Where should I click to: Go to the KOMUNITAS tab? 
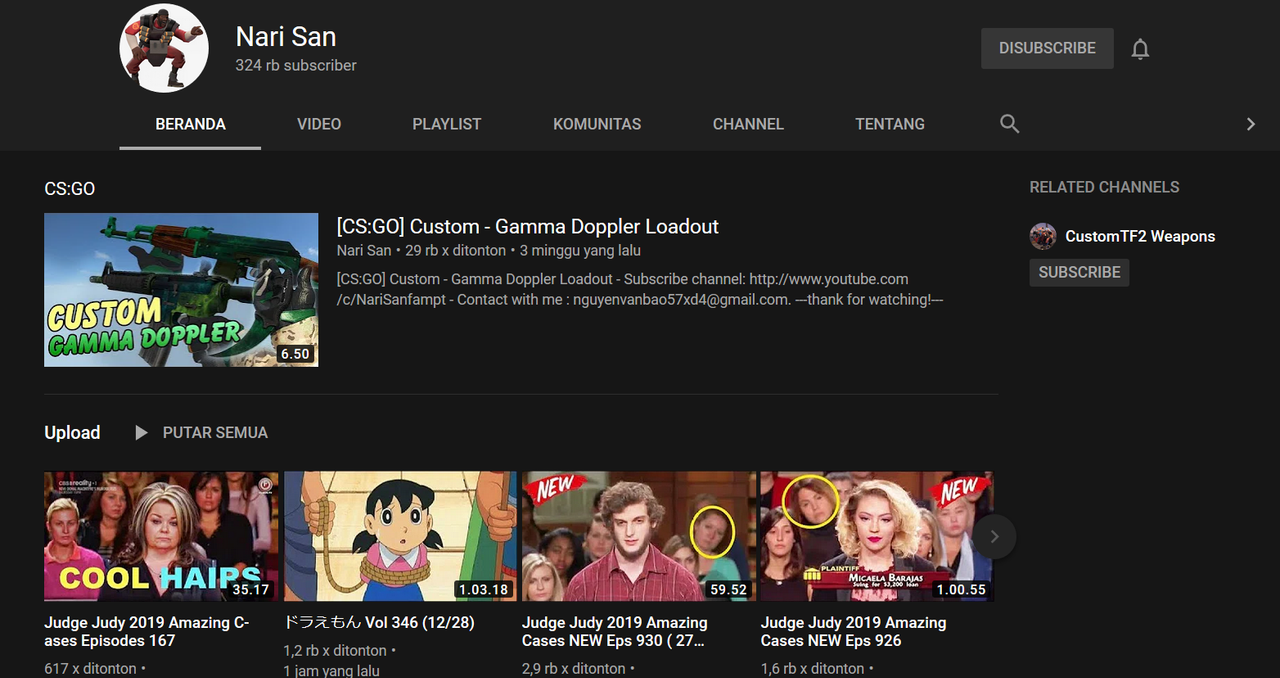(x=597, y=124)
